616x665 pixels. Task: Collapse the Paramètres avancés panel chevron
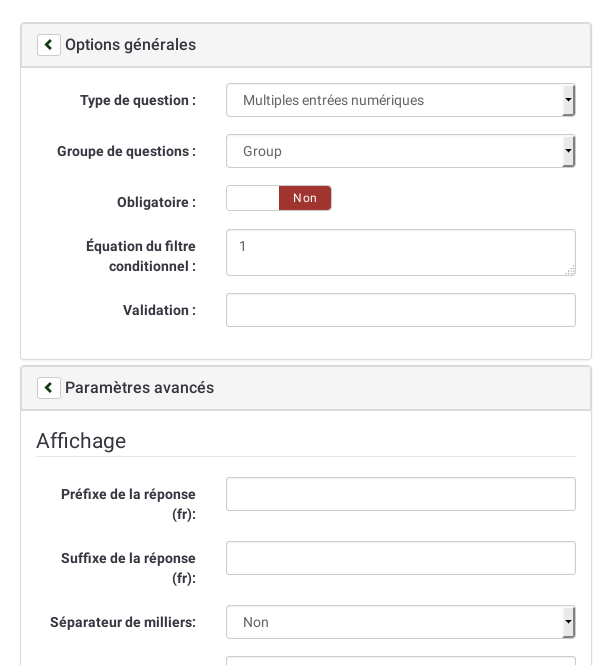click(x=49, y=388)
